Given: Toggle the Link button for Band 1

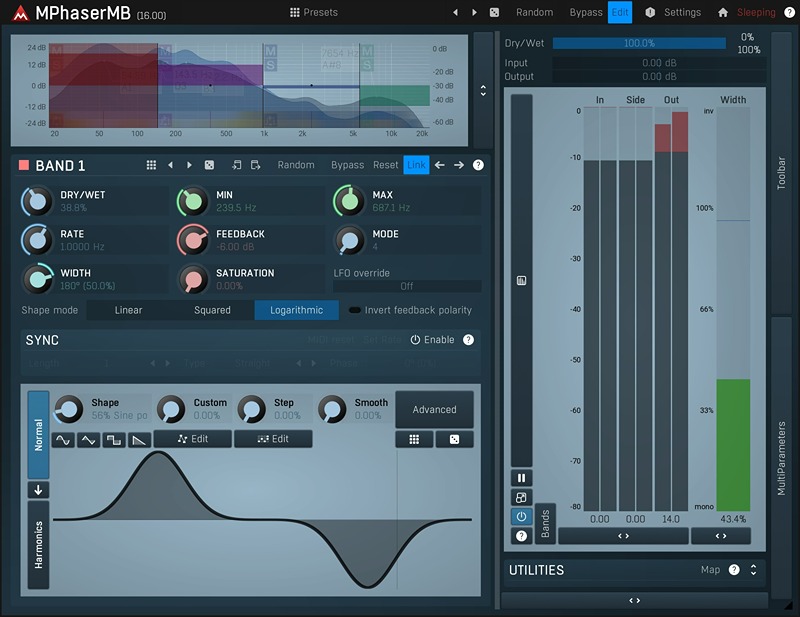Looking at the screenshot, I should [x=416, y=165].
